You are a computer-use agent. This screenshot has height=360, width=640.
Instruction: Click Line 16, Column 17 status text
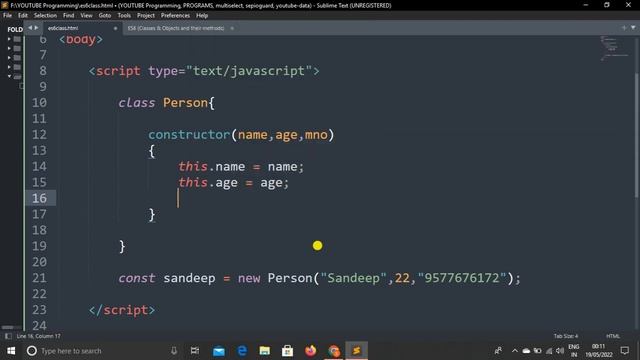click(38, 336)
